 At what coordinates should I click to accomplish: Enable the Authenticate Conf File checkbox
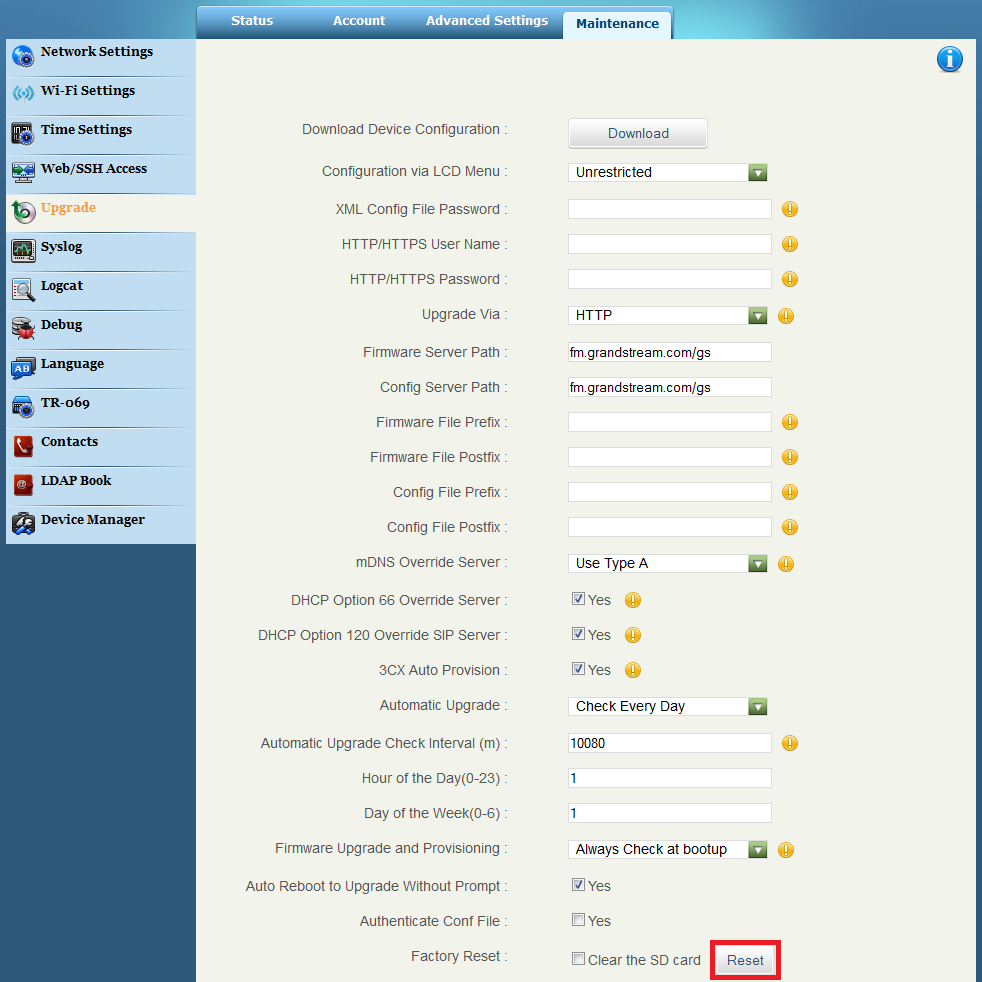point(578,920)
